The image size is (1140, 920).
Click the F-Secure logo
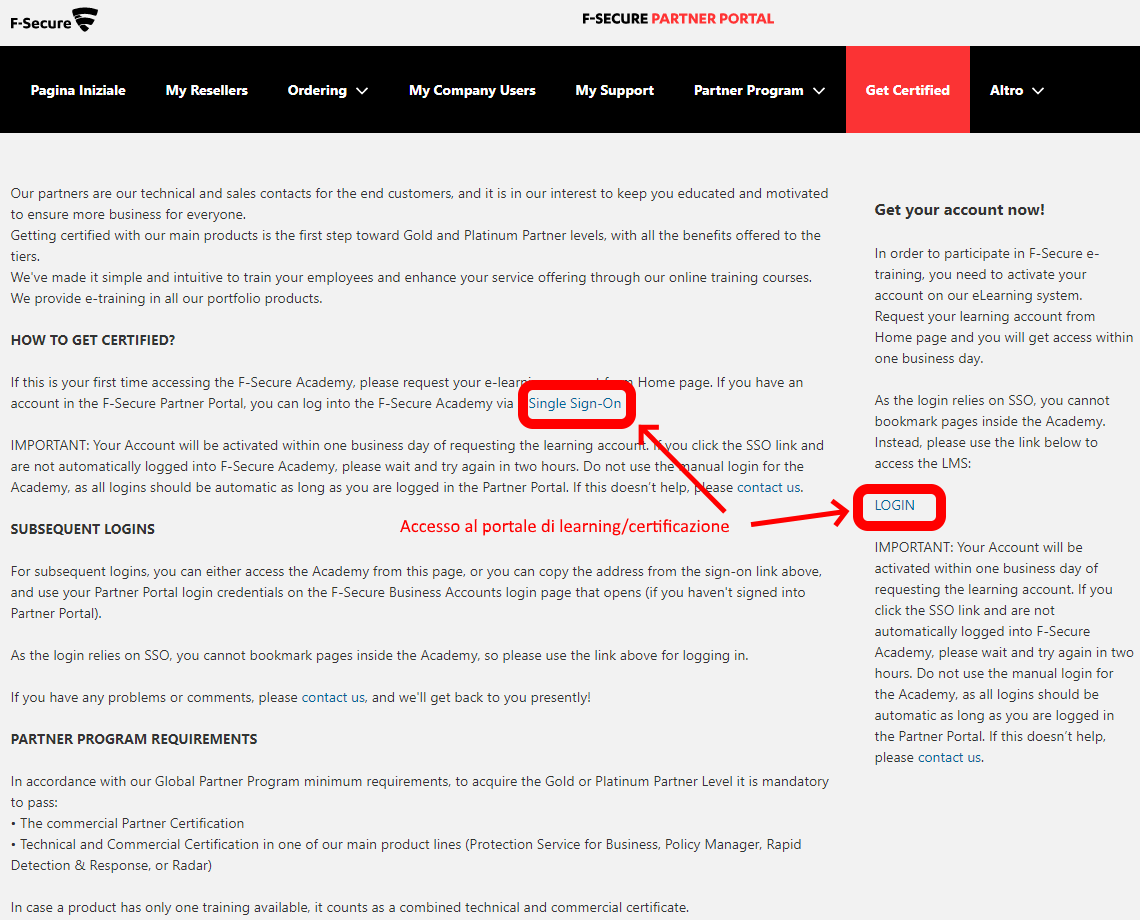54,20
